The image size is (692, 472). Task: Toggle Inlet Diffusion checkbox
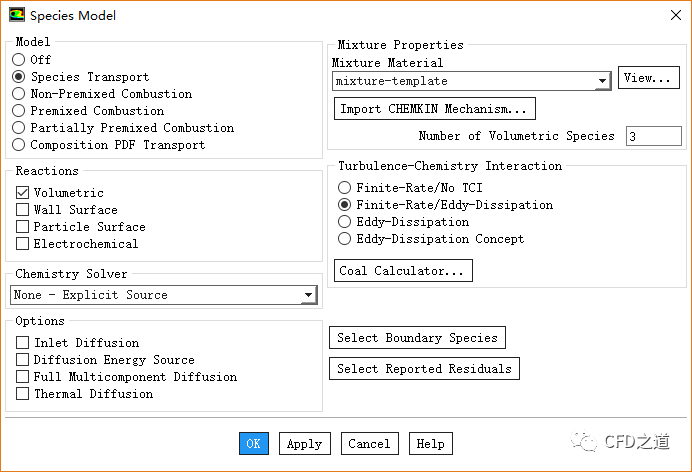coord(23,343)
